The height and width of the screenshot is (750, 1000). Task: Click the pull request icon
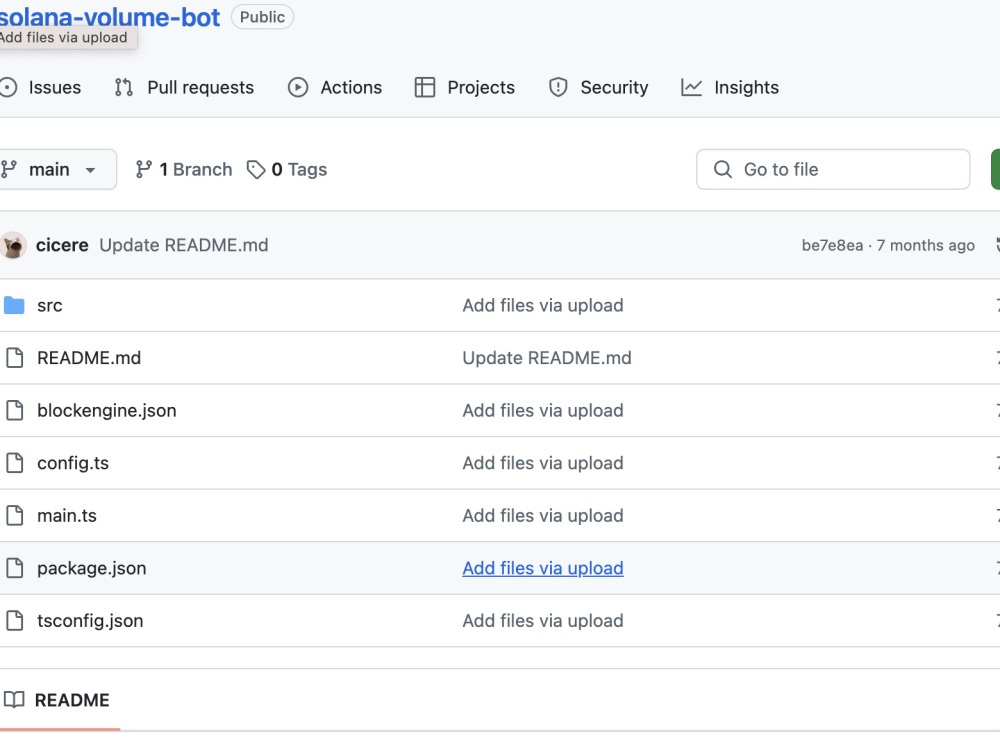click(124, 87)
